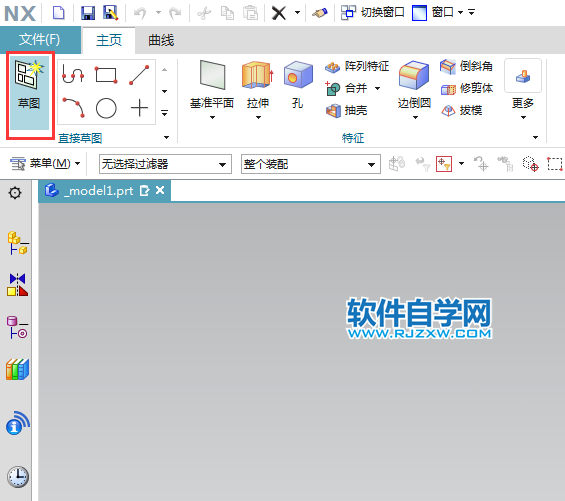The height and width of the screenshot is (501, 565).
Task: Open the Delete X dropdown arrow
Action: pyautogui.click(x=297, y=13)
